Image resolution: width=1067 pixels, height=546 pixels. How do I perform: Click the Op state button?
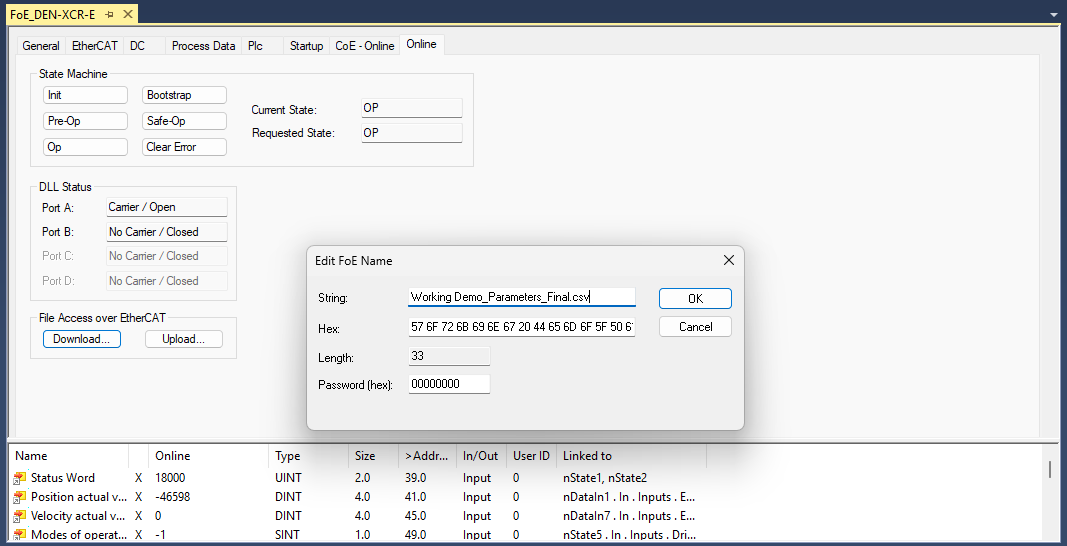pyautogui.click(x=85, y=147)
